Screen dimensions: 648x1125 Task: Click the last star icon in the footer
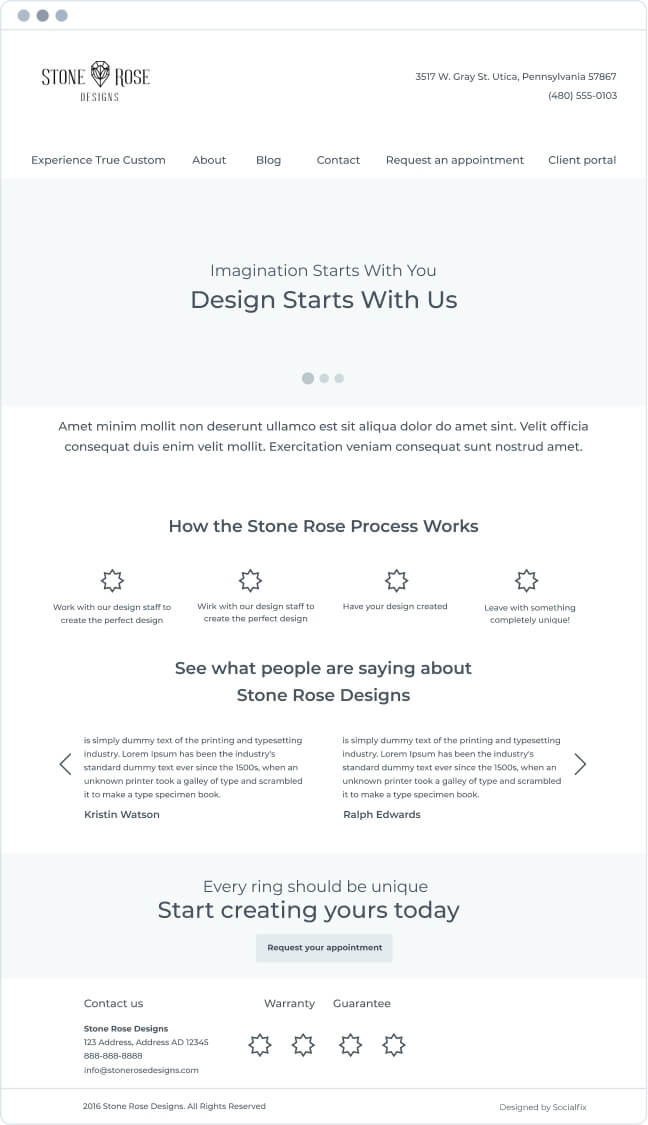click(393, 1045)
